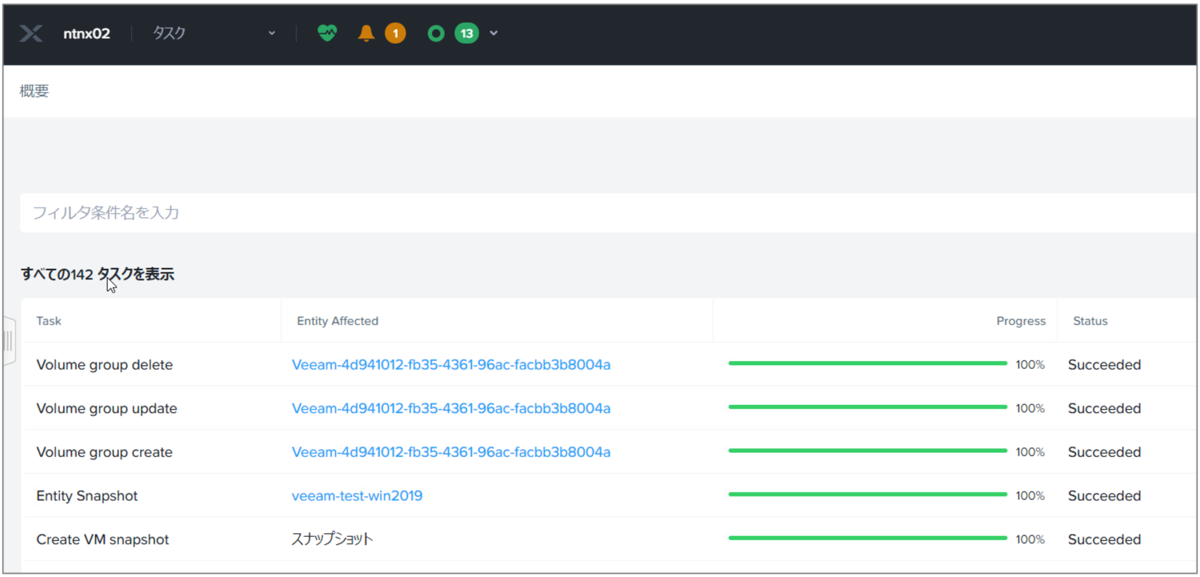Sort by Entity Affected column header
Screen dimensions: 1200x577
pyautogui.click(x=337, y=321)
